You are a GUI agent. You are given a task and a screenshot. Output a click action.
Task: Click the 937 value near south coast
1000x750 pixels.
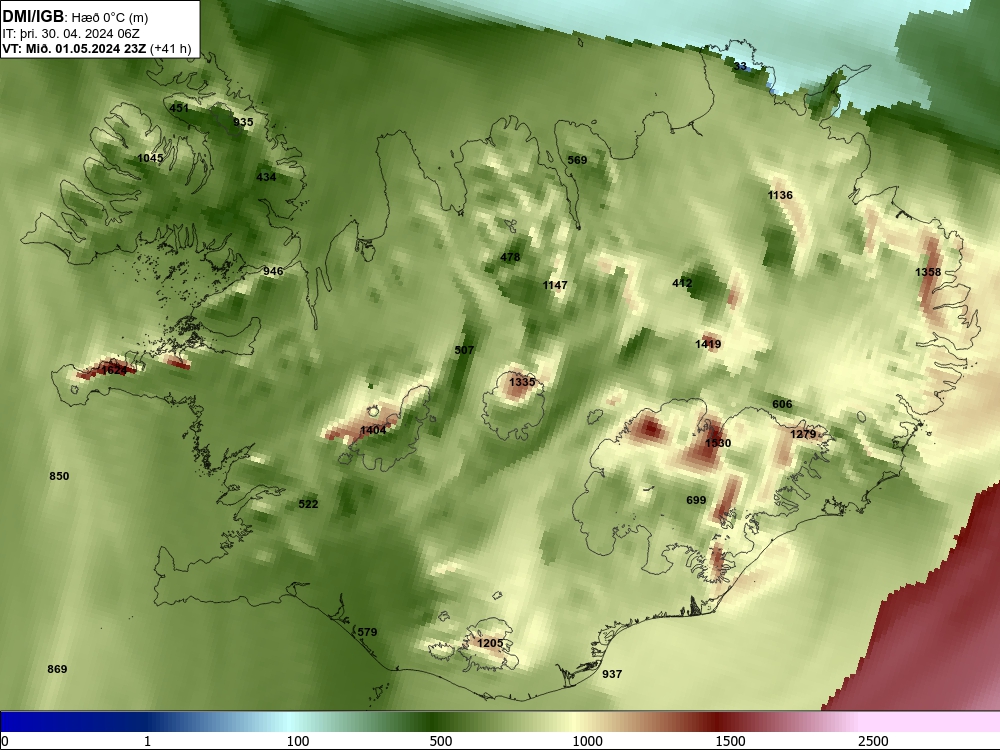pyautogui.click(x=612, y=673)
